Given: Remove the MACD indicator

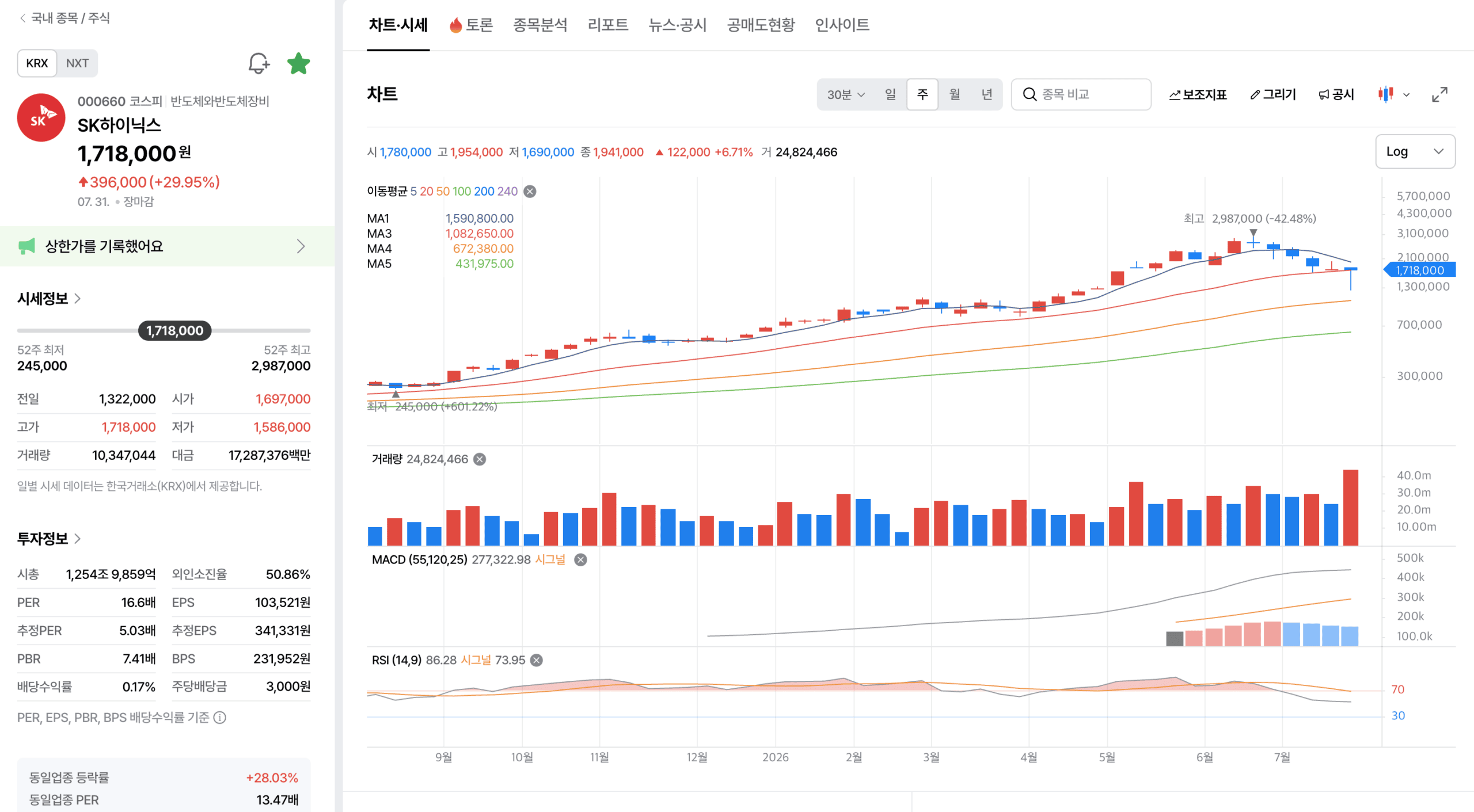Looking at the screenshot, I should point(580,560).
